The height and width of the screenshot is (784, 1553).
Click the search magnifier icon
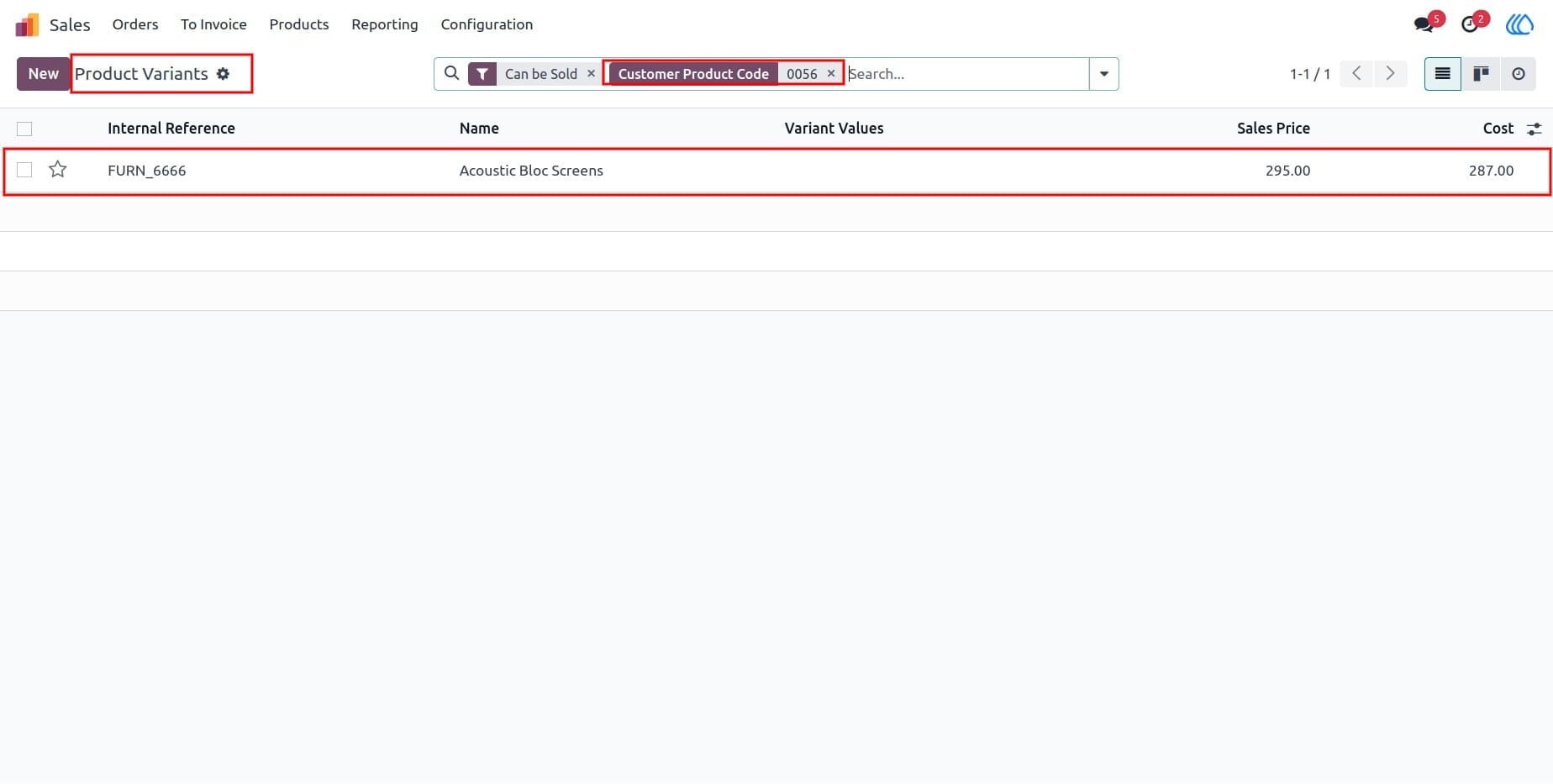pos(451,73)
